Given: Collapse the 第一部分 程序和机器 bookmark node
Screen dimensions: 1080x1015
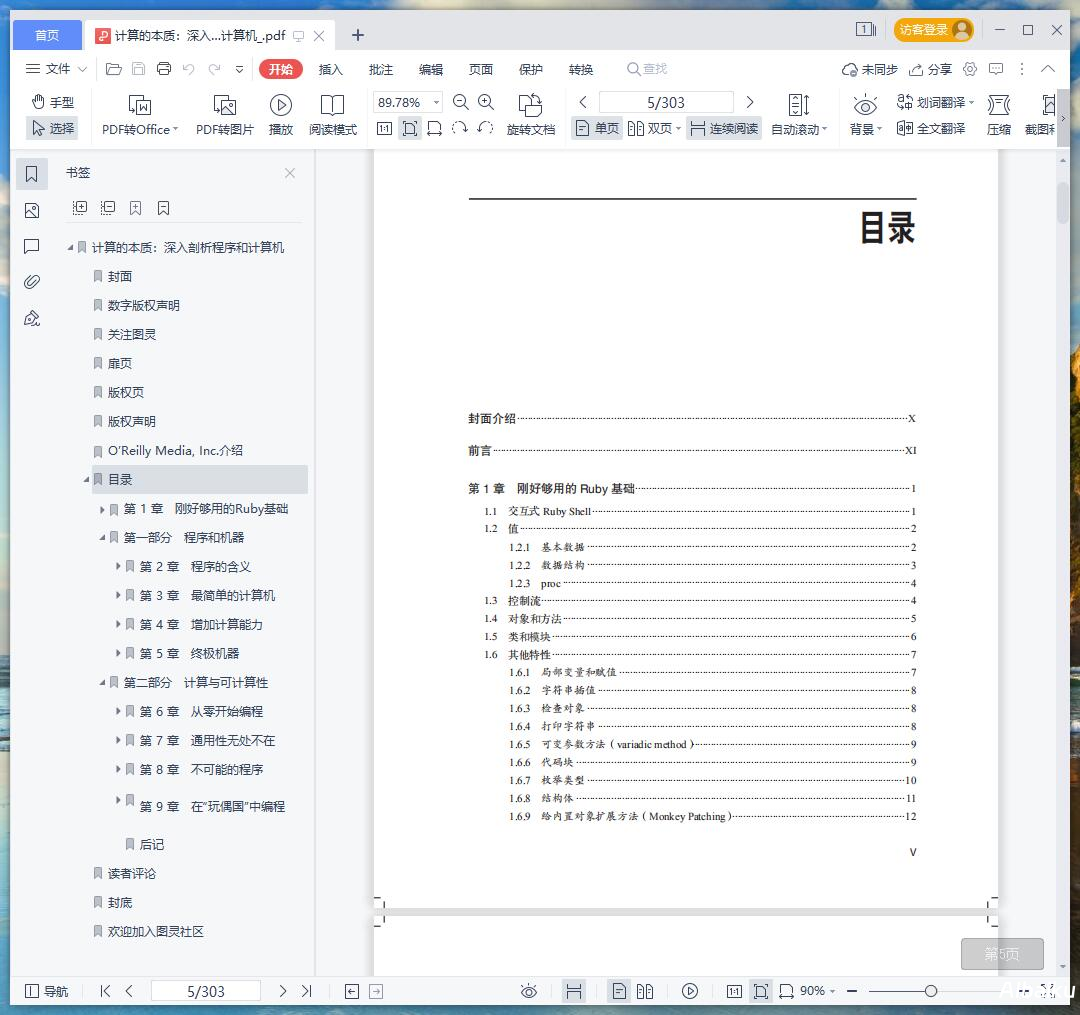Looking at the screenshot, I should pos(104,537).
